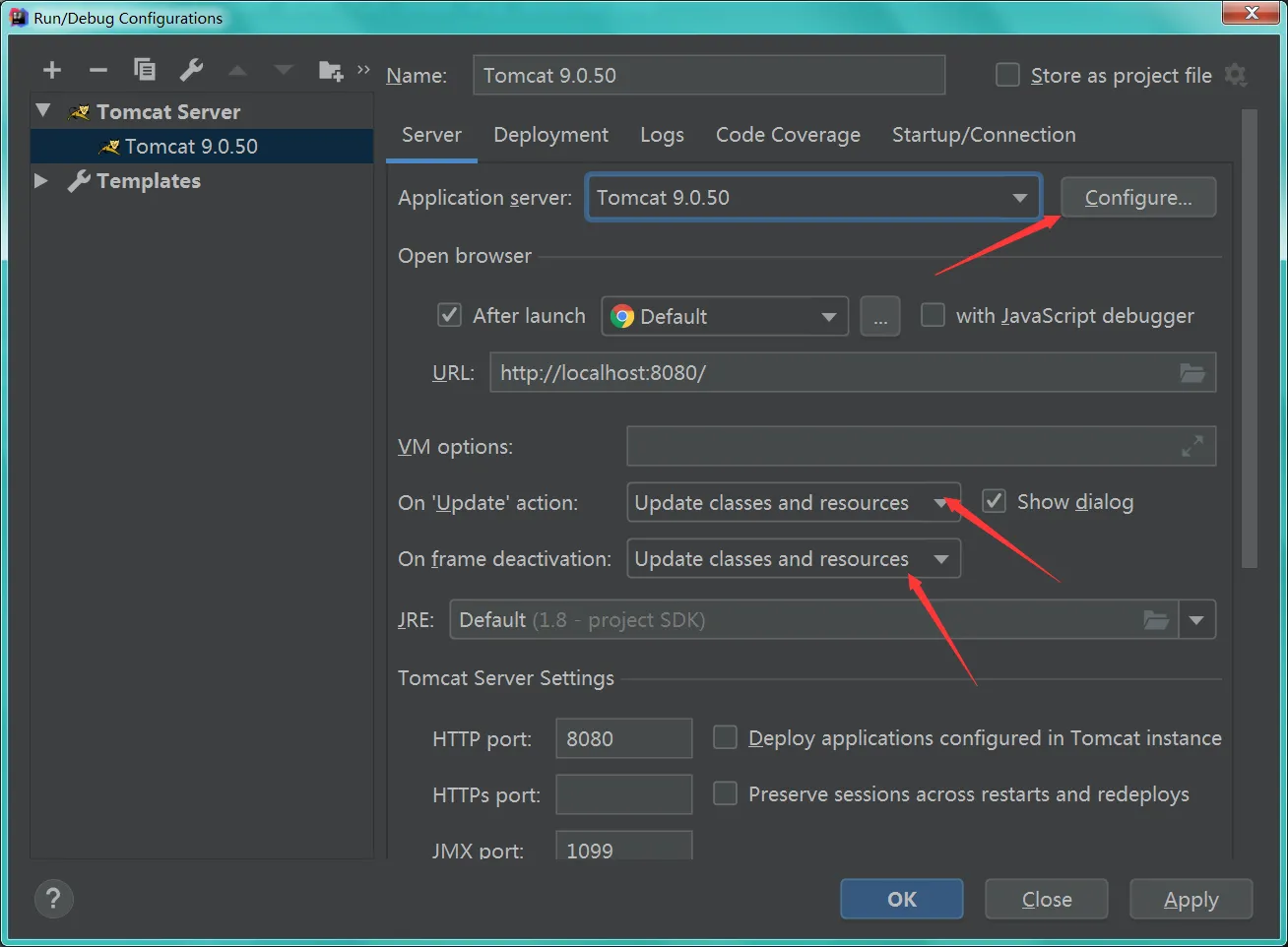Screen dimensions: 1288x947
Task: Expand VM options field icon
Action: click(1192, 446)
